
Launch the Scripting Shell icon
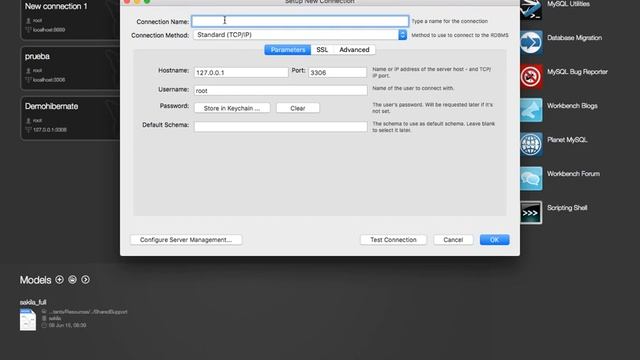point(531,212)
